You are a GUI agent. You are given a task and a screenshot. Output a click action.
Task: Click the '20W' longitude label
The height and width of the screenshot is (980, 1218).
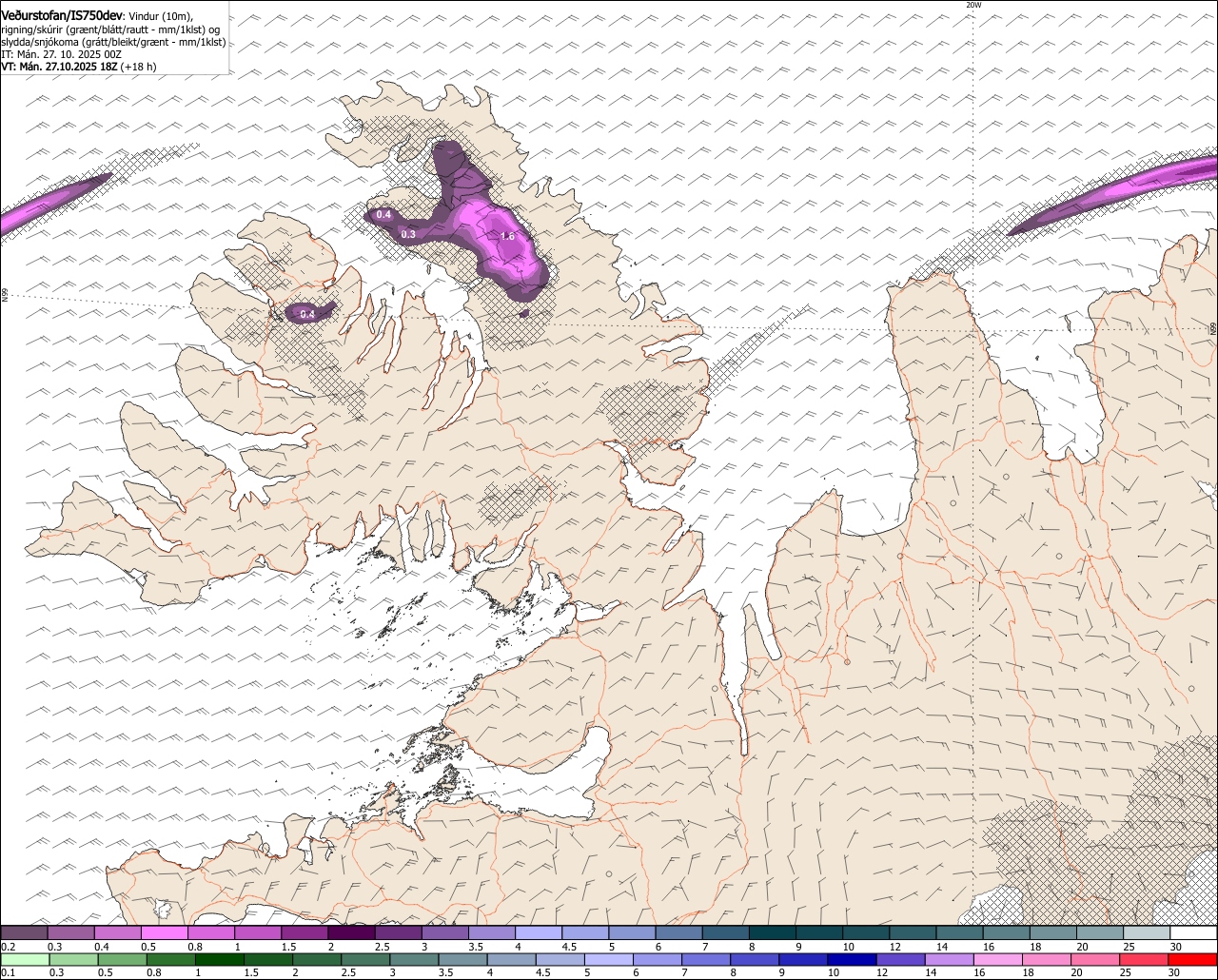[x=972, y=5]
